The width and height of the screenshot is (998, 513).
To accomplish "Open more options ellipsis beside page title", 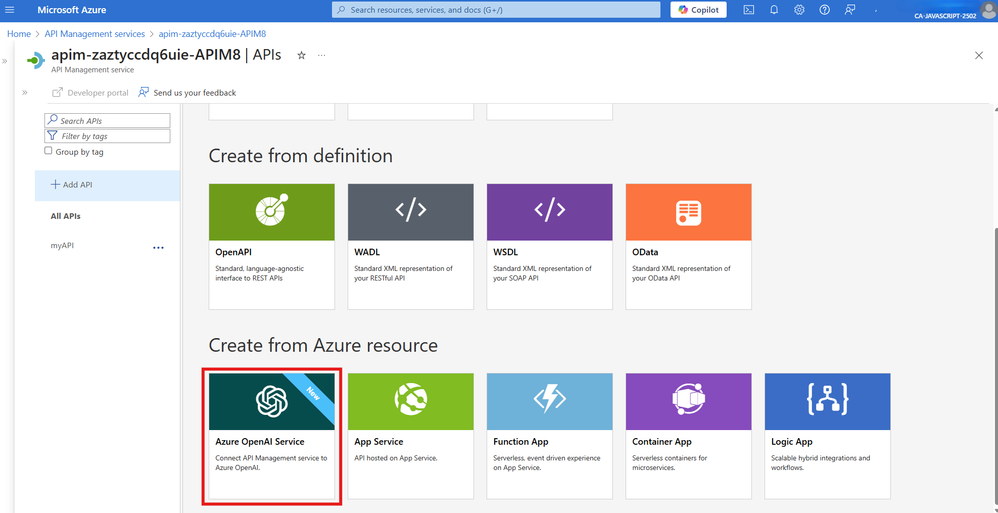I will pos(321,56).
